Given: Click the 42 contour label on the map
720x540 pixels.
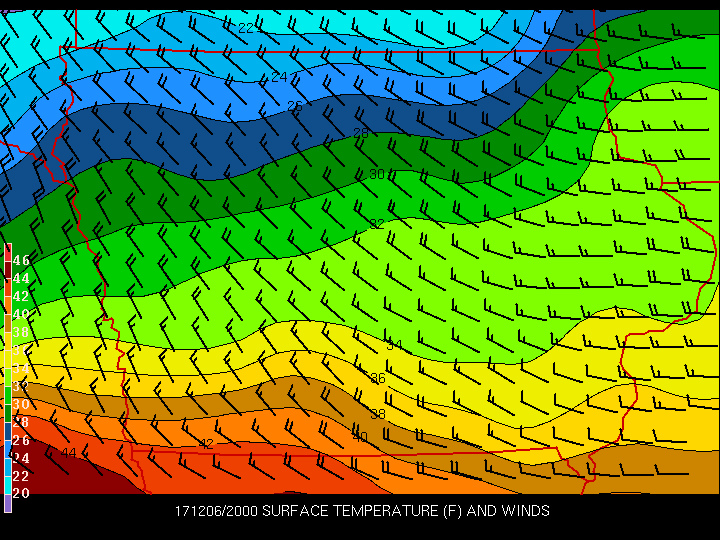Looking at the screenshot, I should (207, 444).
